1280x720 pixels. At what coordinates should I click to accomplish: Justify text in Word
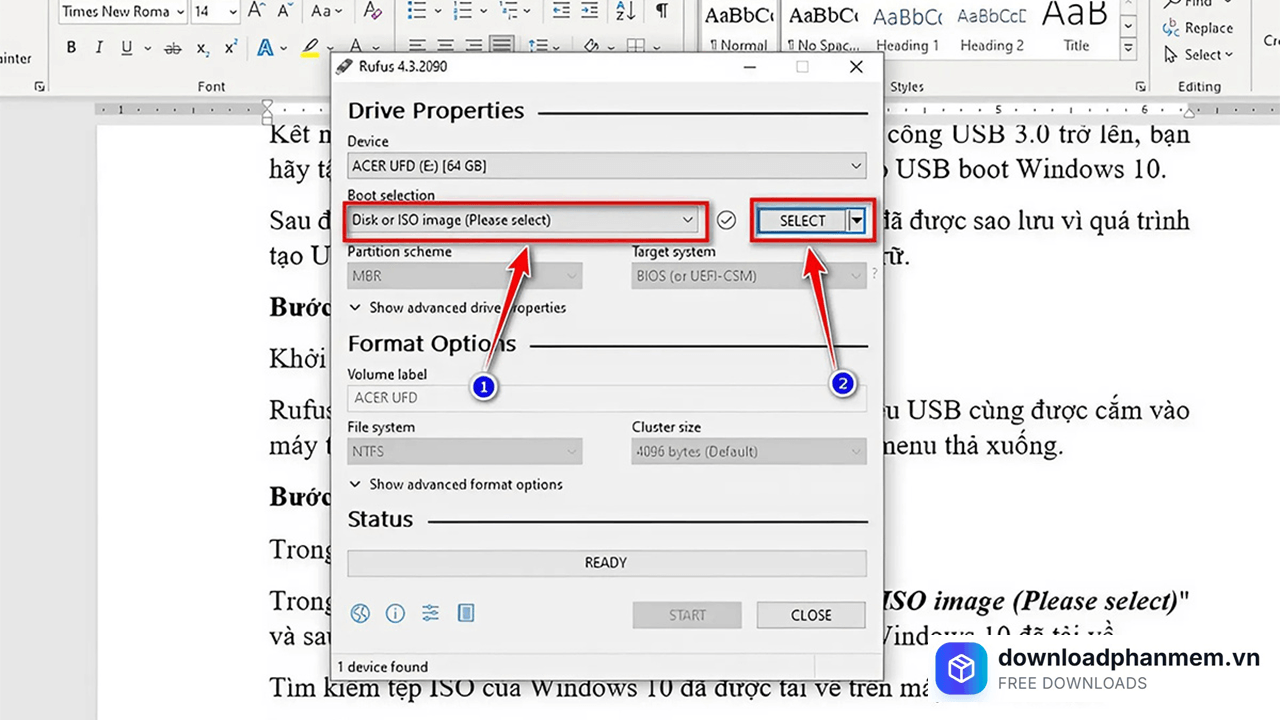coord(502,46)
